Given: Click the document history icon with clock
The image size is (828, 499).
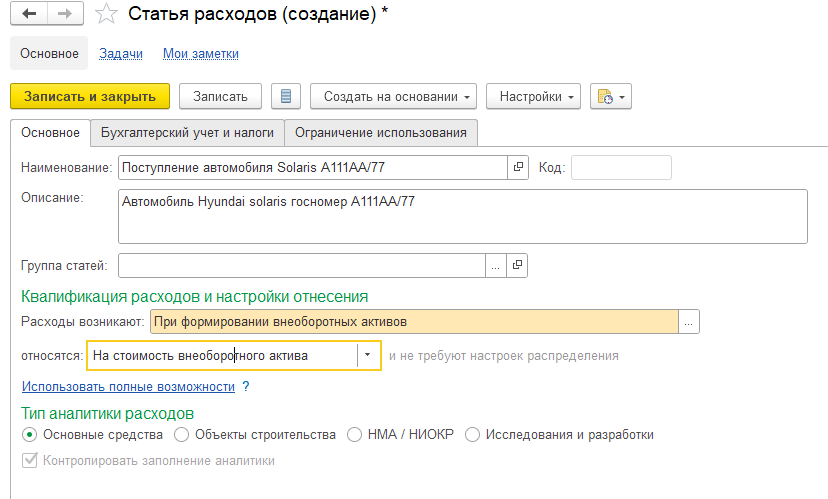Looking at the screenshot, I should click(610, 97).
